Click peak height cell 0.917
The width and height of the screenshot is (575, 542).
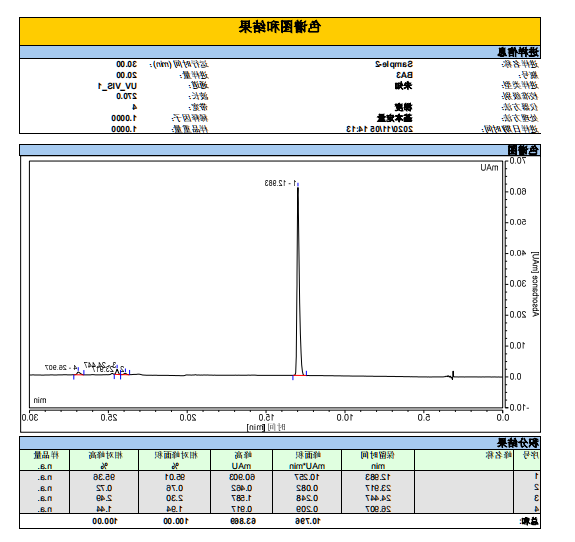241,509
